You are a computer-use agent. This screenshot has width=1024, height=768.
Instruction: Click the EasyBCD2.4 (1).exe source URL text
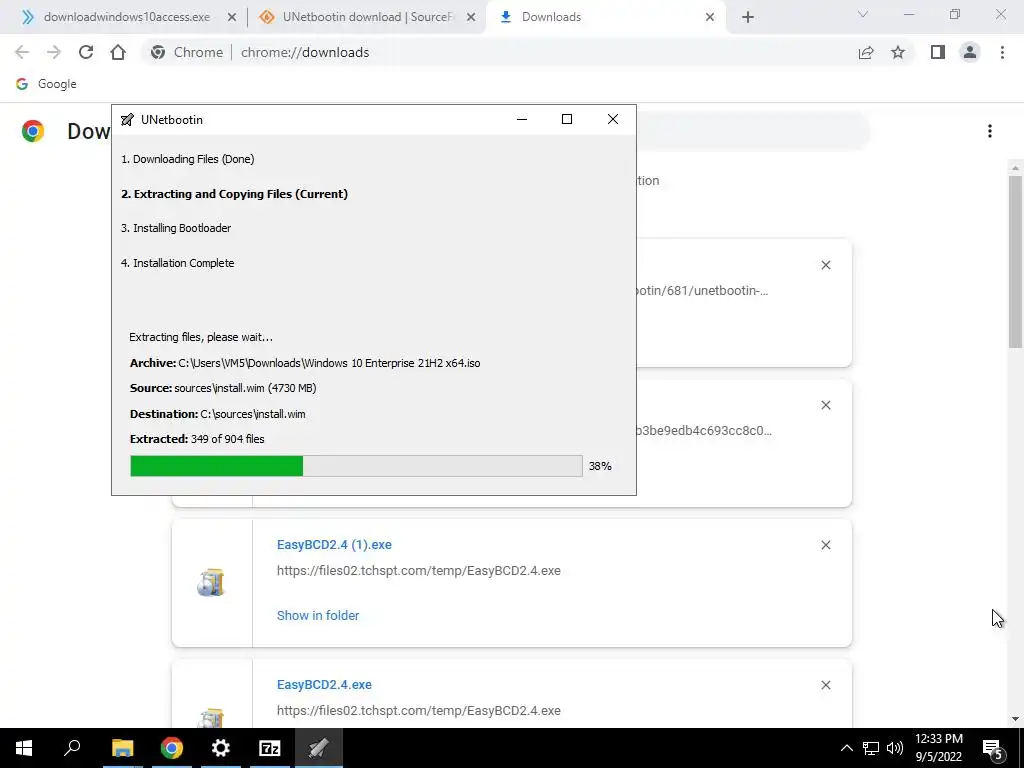(419, 571)
